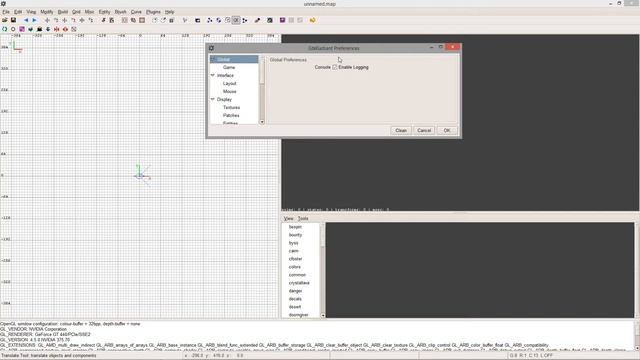
Task: Select the doomgiver texture folder
Action: tap(298, 315)
